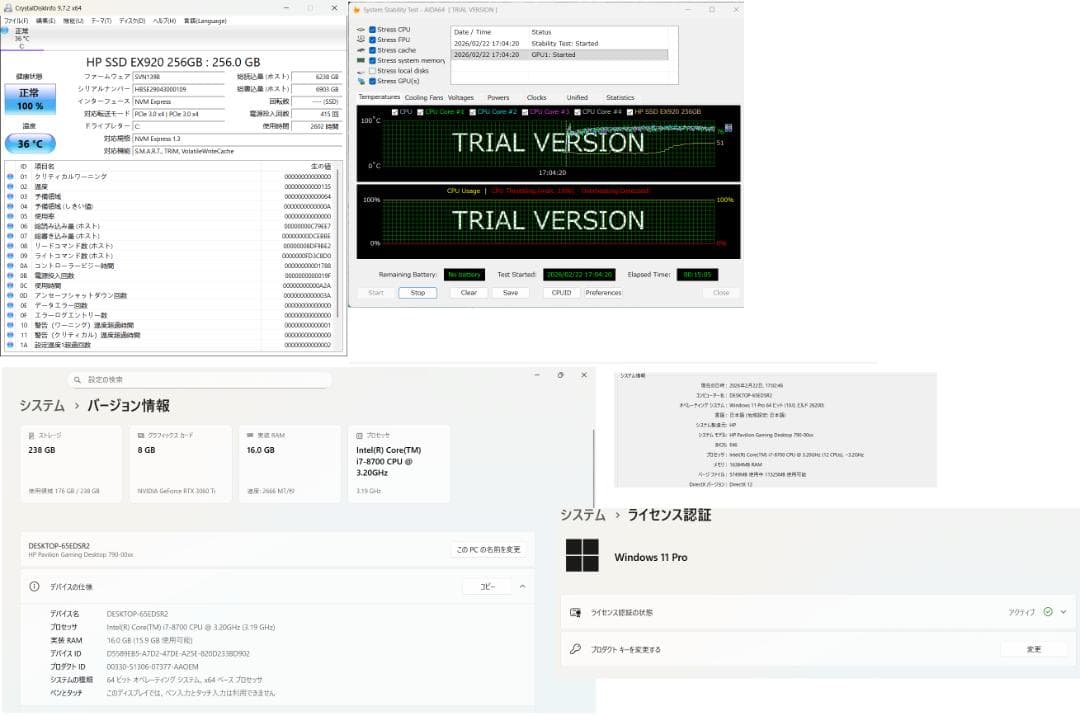Open Preferences in the stability test window
This screenshot has height=716, width=1080.
pos(603,293)
